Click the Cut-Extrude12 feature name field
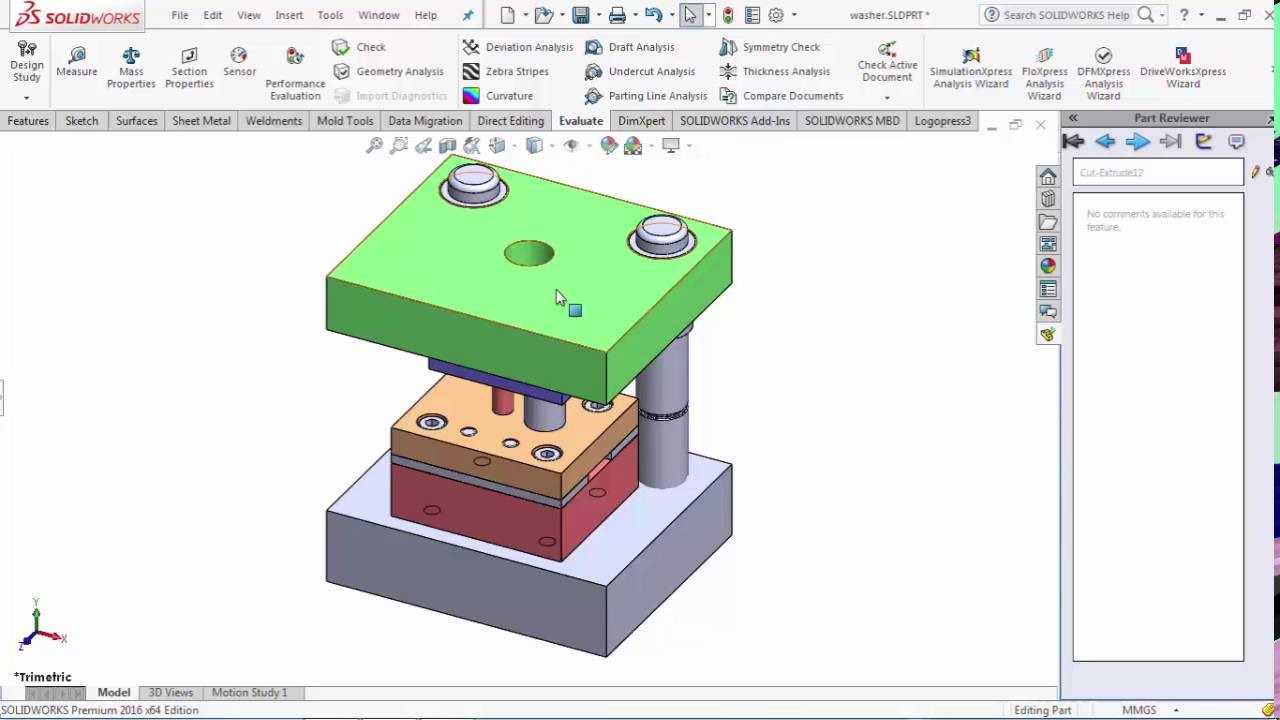Screen dimensions: 1280x720 (1158, 172)
